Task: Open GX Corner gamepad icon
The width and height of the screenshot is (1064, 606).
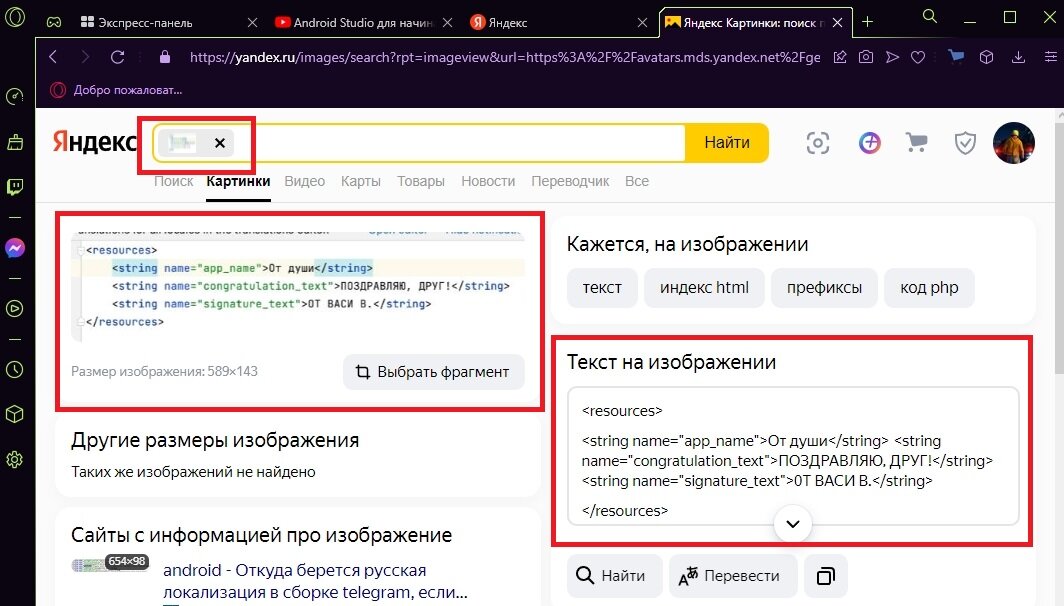Action: [54, 22]
